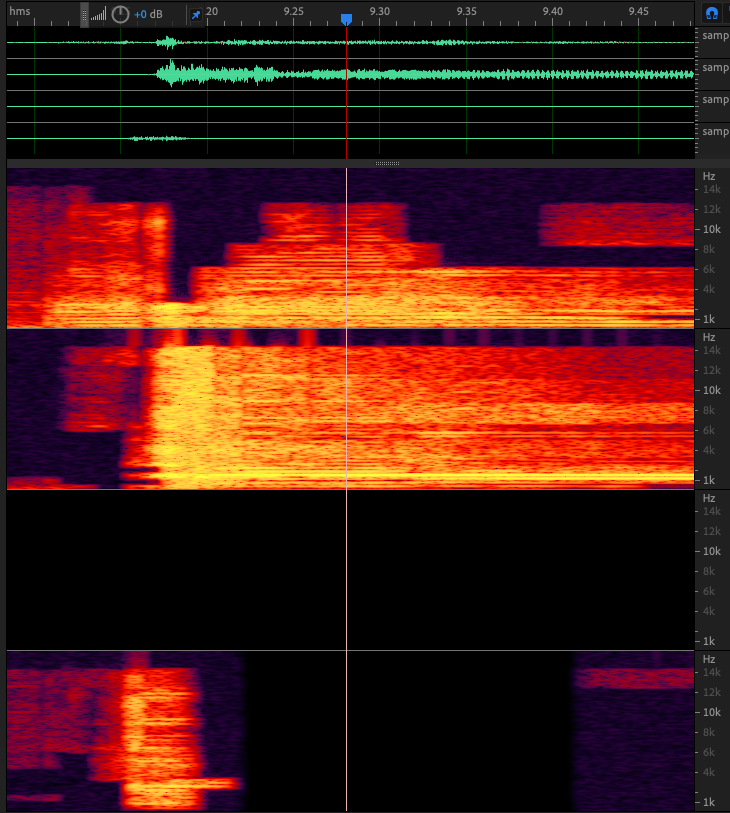Click the +0 dB gain value
The width and height of the screenshot is (730, 813).
[x=148, y=14]
